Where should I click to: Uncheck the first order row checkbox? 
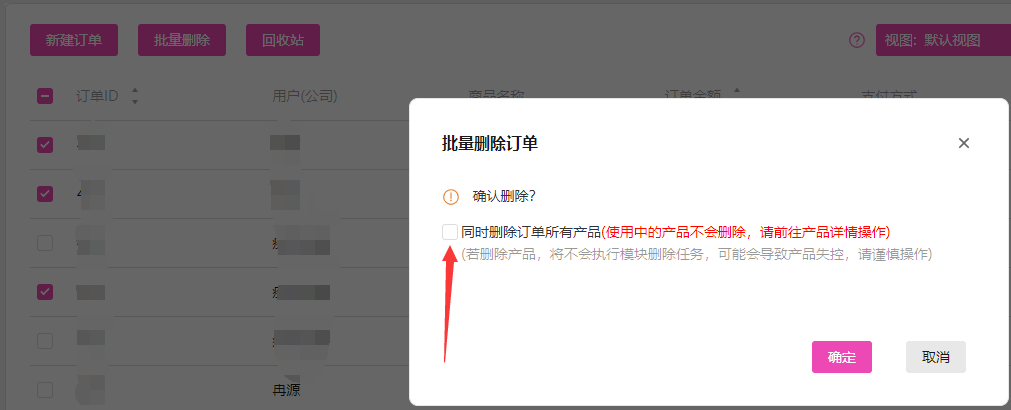pyautogui.click(x=45, y=145)
